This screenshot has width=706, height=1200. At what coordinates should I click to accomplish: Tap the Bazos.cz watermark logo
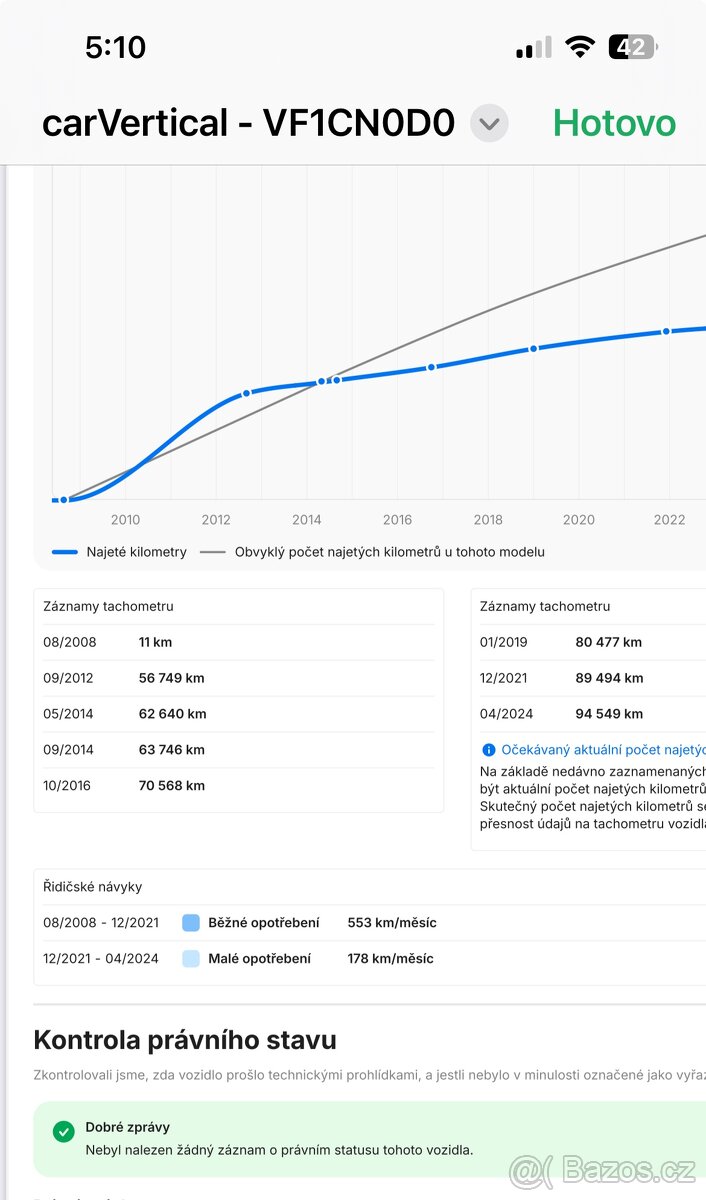pos(602,1169)
